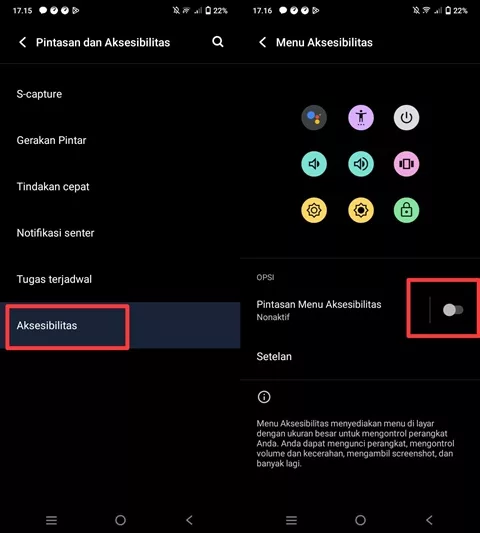The image size is (480, 533).
Task: Tap the volume down icon
Action: (x=314, y=164)
